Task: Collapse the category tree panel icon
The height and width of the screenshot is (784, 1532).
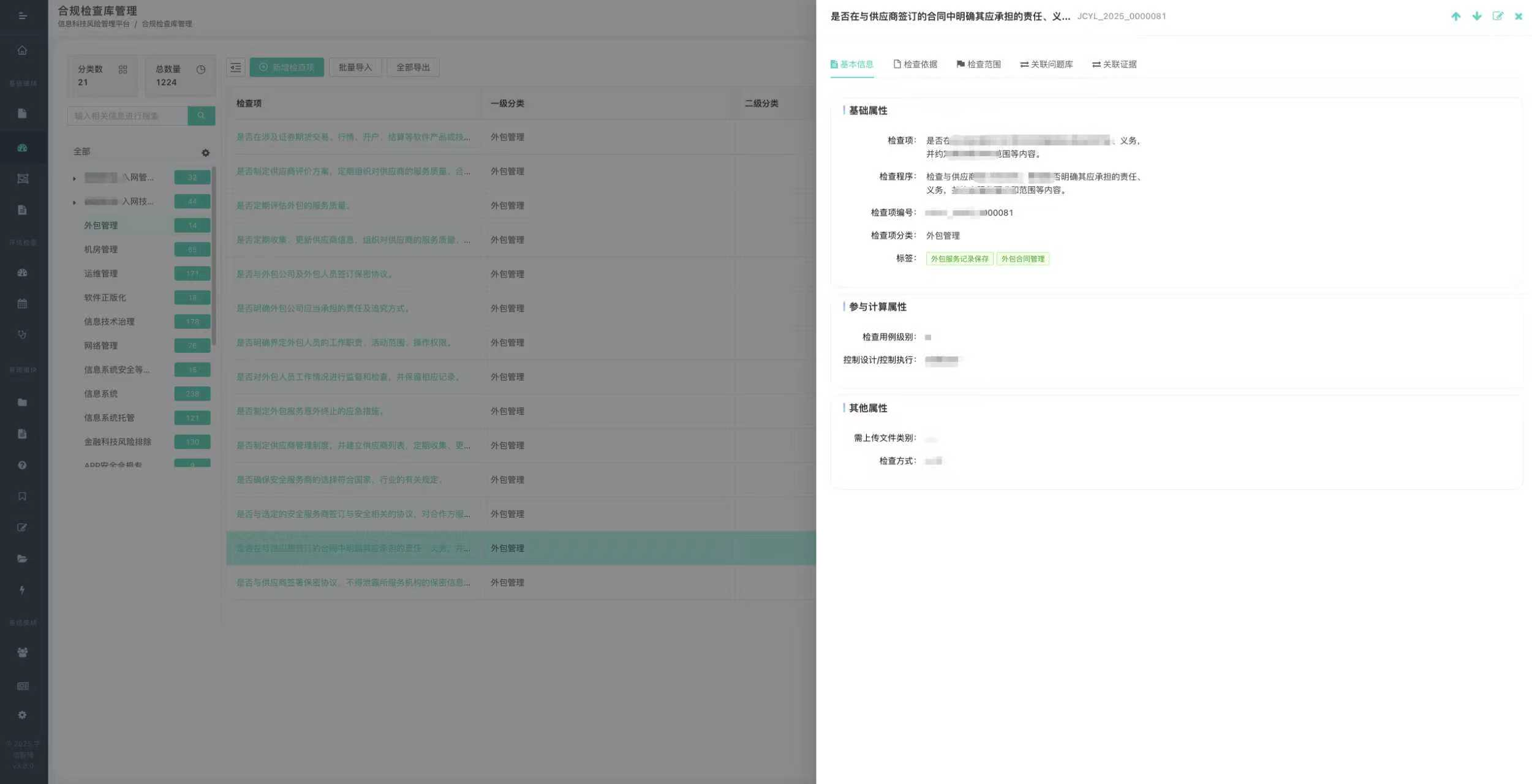Action: [x=236, y=67]
